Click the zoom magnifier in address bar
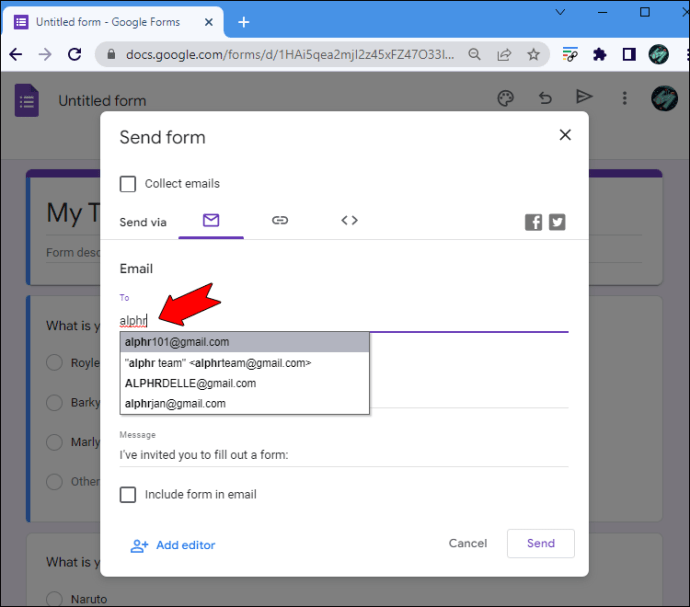 coord(474,55)
